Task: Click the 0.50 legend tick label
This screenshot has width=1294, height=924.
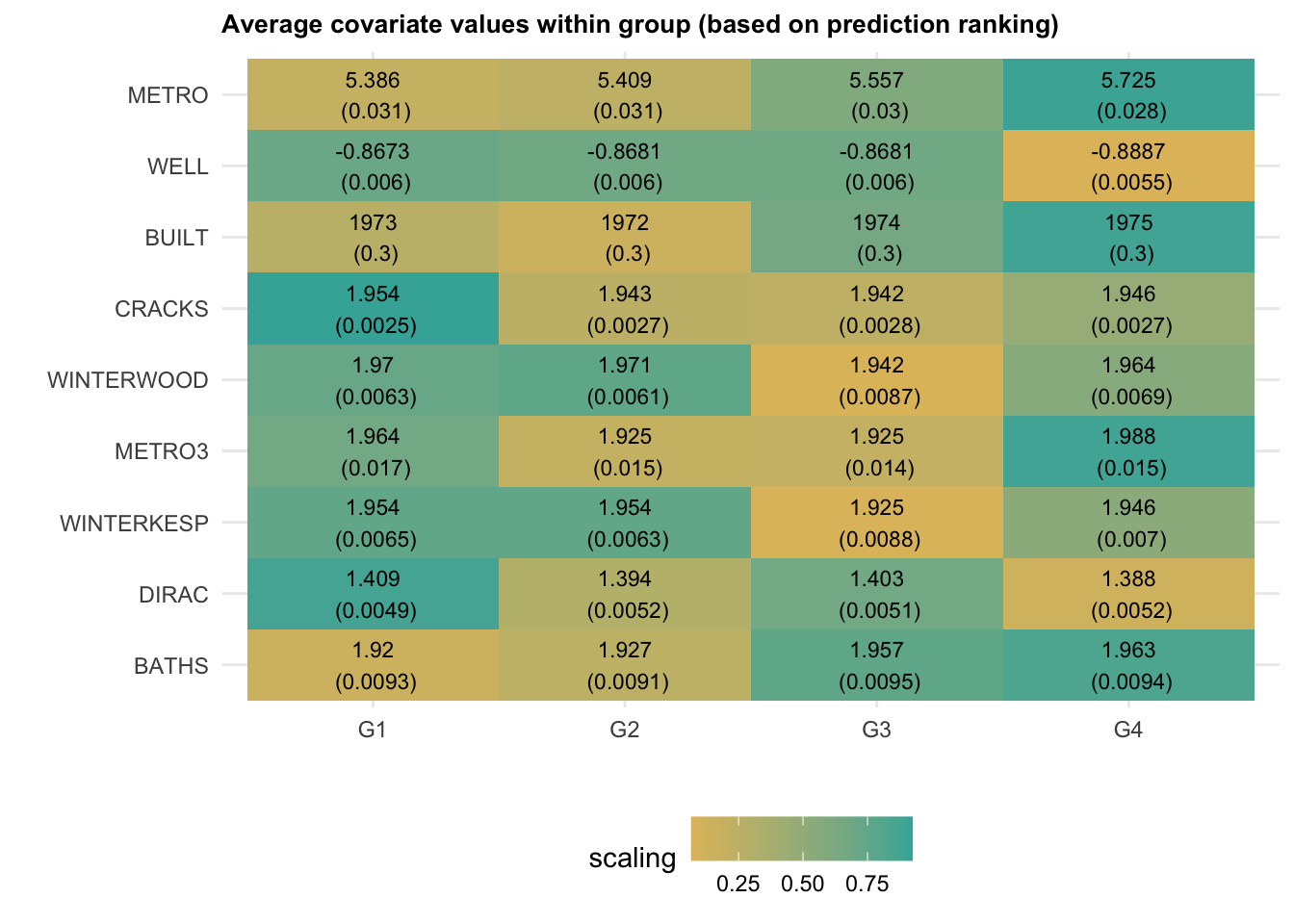Action: (802, 884)
